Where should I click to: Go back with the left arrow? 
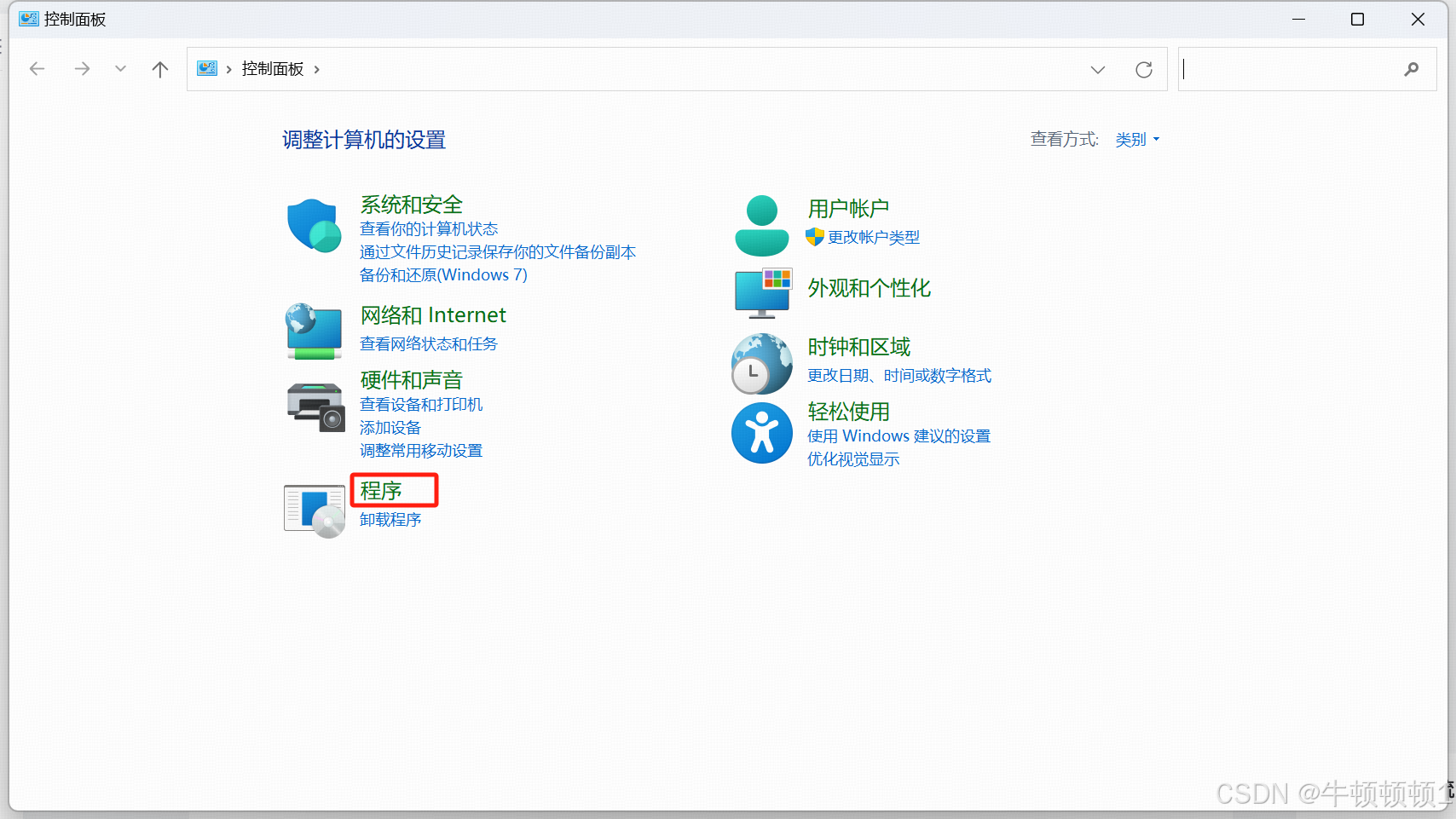(x=37, y=69)
